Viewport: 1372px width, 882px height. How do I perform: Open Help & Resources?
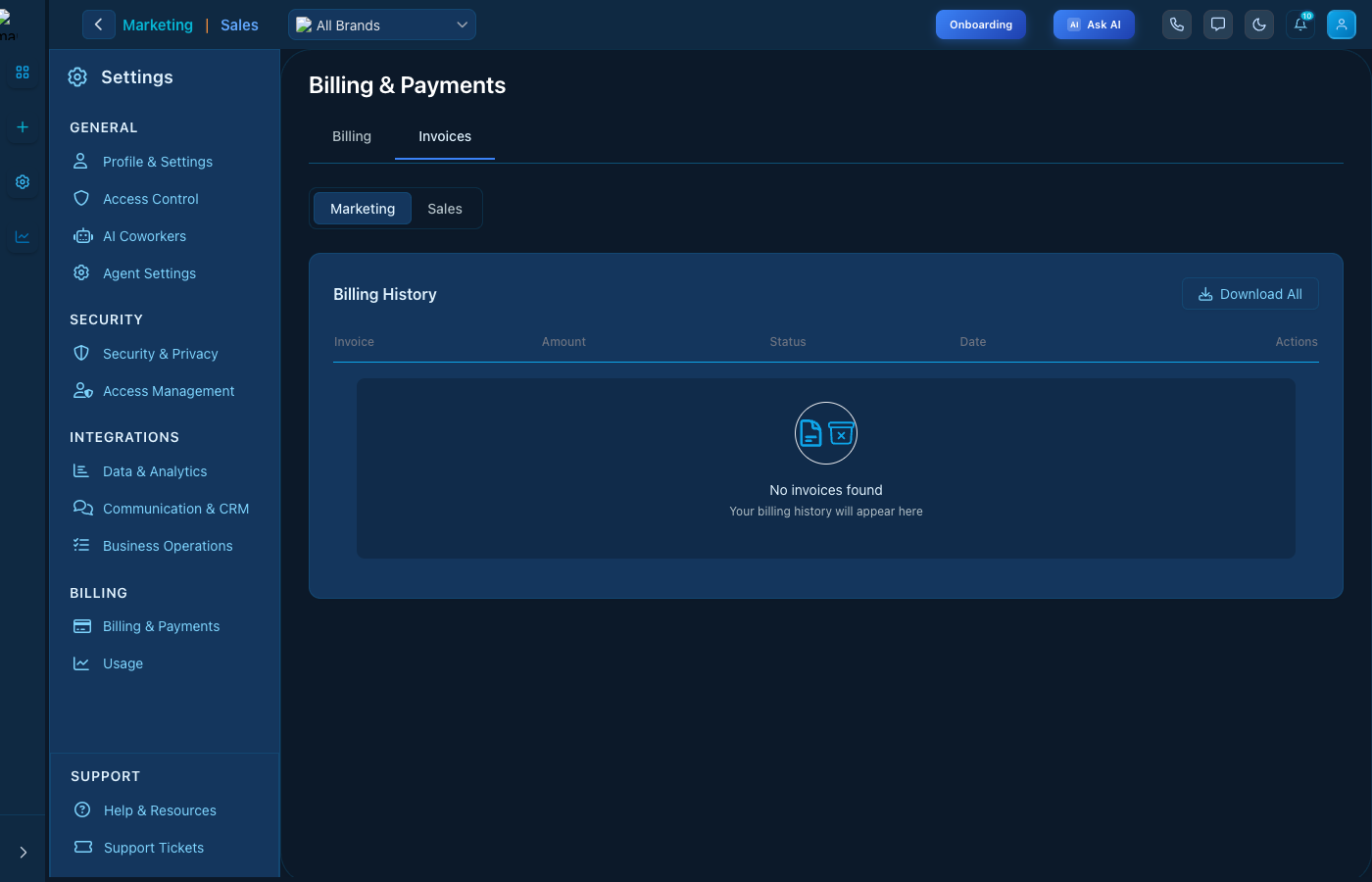click(160, 810)
